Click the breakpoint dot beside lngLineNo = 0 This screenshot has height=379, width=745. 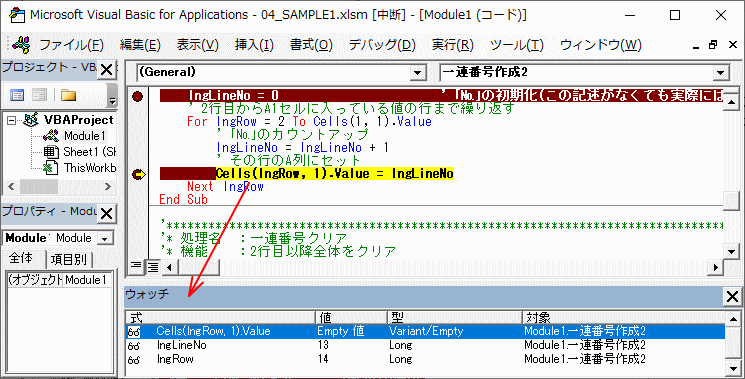coord(138,97)
